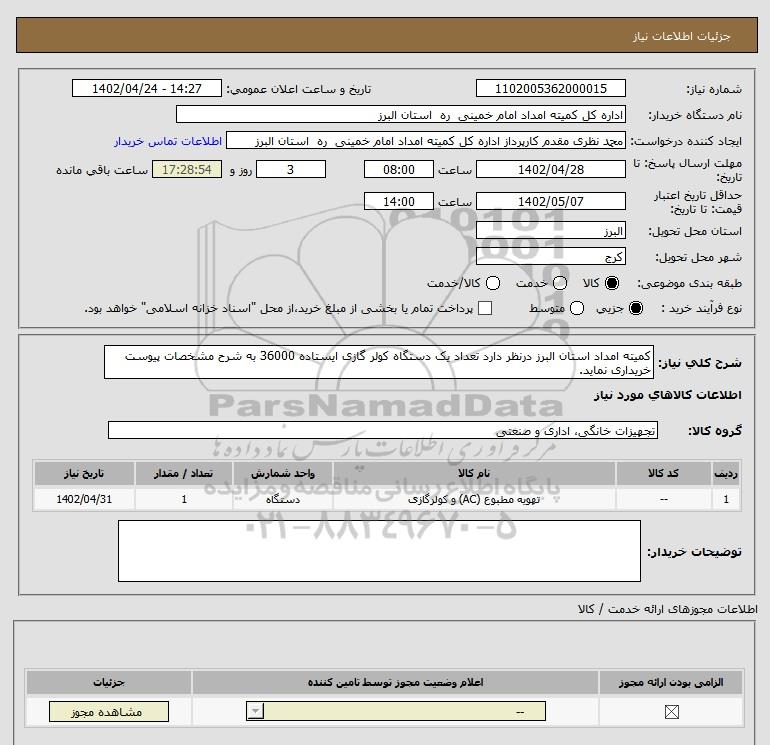Image resolution: width=770 pixels, height=745 pixels.
Task: Click the نام کالا column header
Action: (474, 473)
